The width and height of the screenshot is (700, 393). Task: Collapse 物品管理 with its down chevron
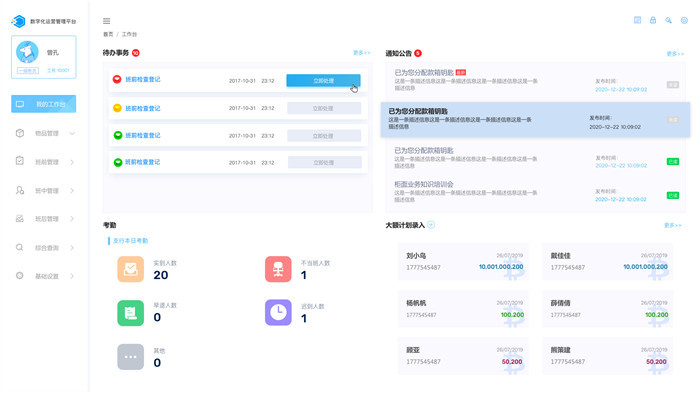tap(72, 133)
